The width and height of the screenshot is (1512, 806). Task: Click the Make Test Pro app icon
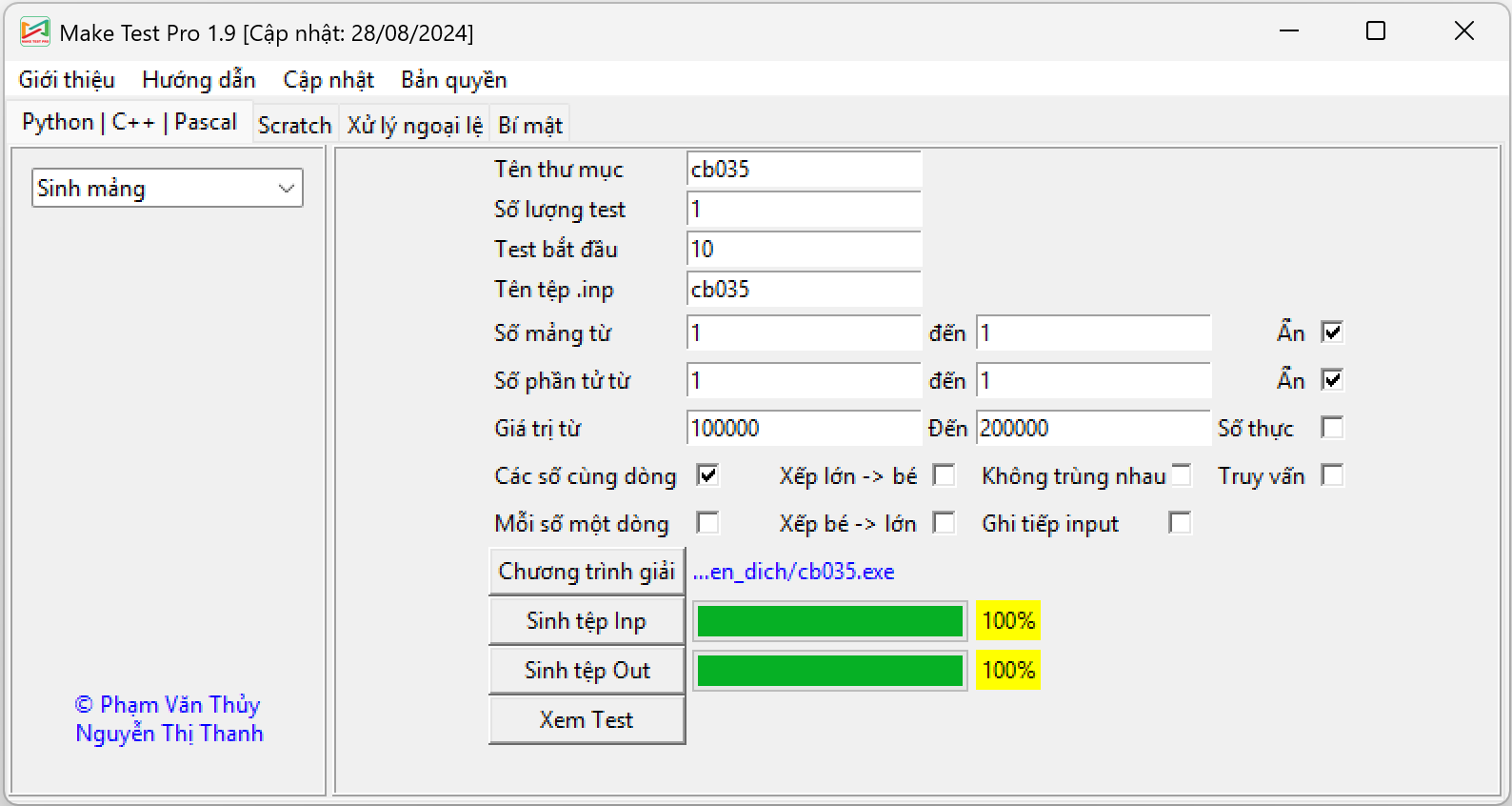click(35, 31)
